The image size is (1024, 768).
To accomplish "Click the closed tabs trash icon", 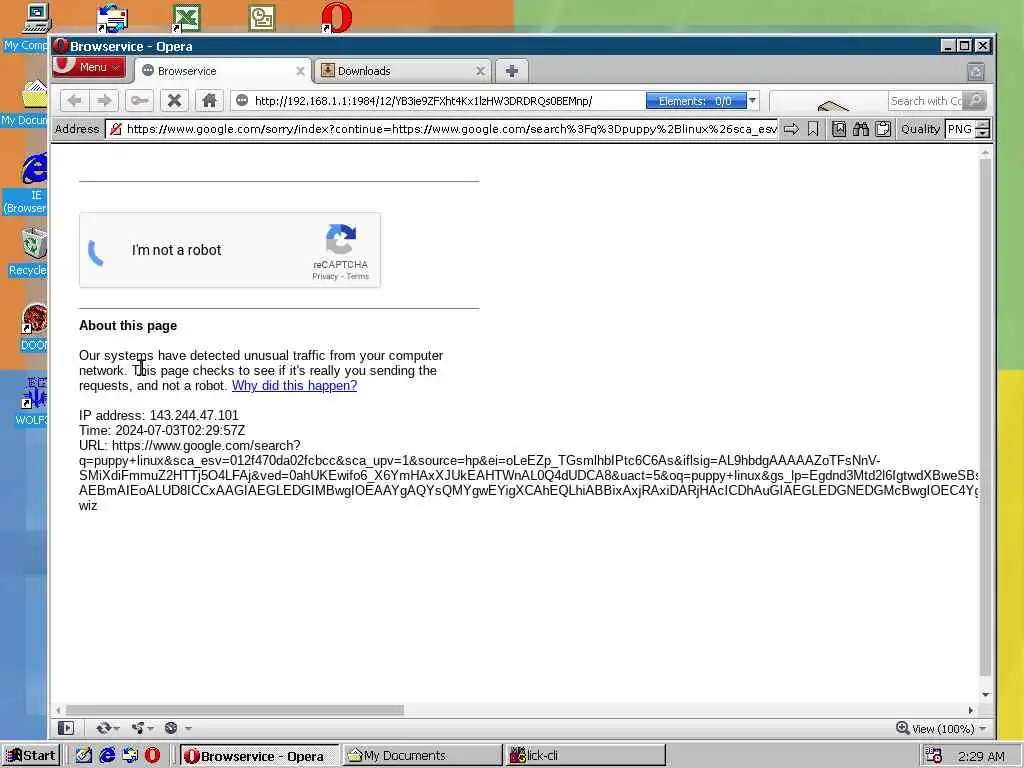I will pos(976,71).
